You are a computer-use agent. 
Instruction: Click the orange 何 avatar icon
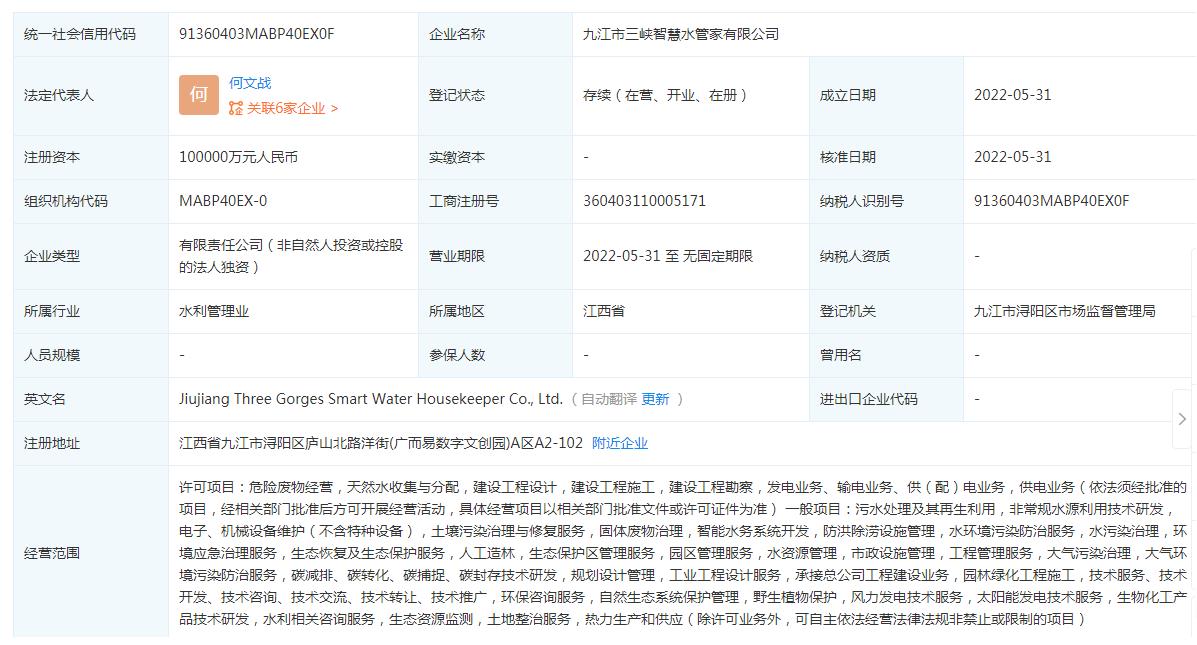coord(198,95)
